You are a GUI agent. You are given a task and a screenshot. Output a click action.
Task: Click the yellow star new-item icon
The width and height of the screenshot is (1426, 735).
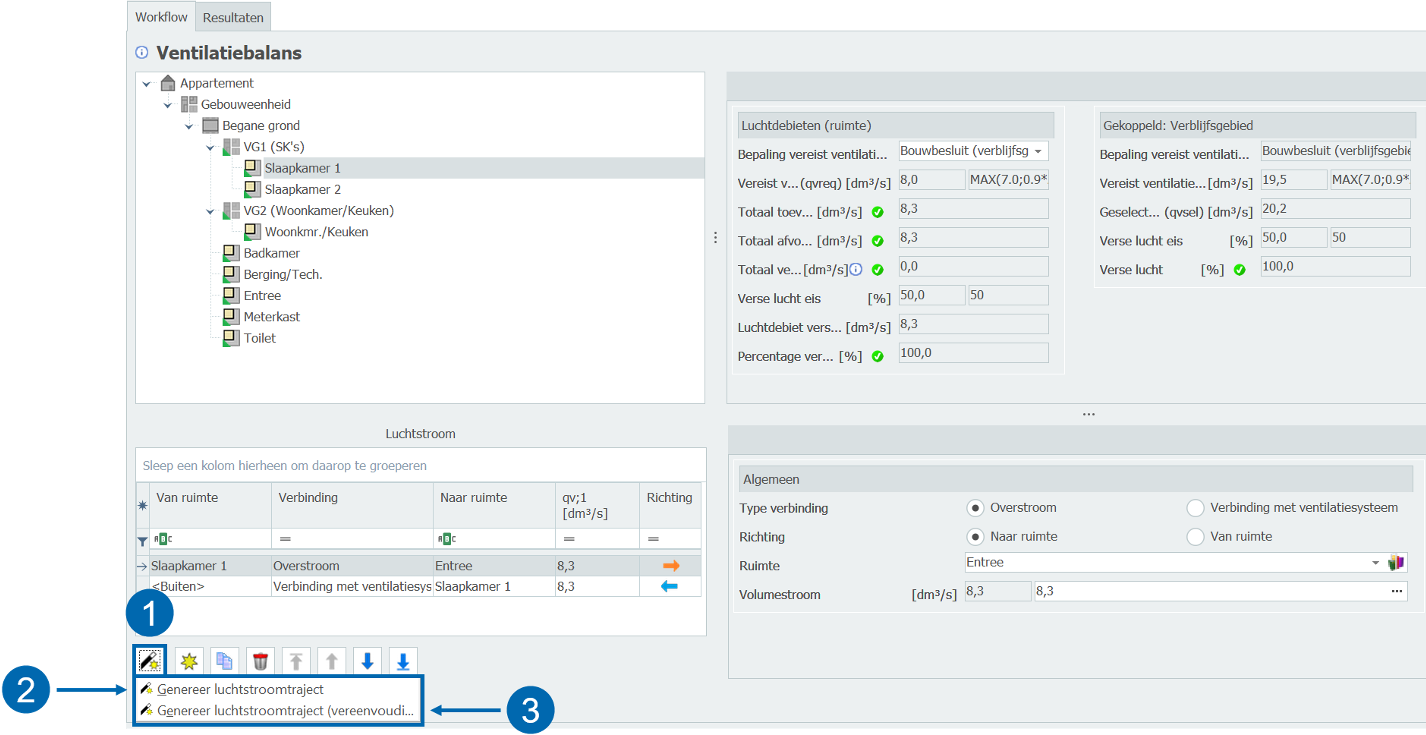pyautogui.click(x=188, y=661)
